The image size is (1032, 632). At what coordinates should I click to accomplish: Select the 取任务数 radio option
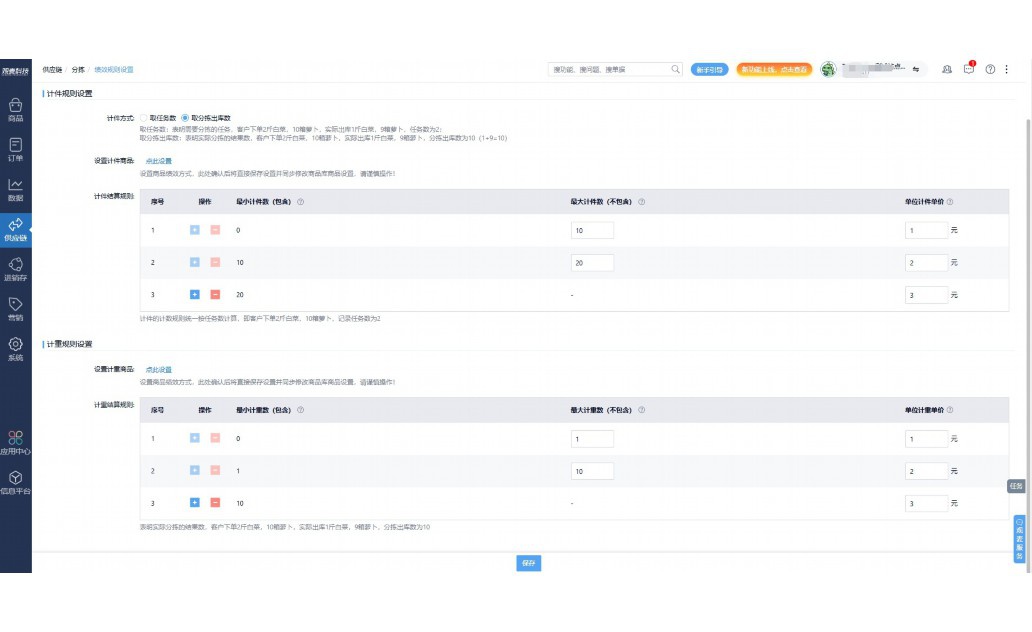(x=144, y=118)
